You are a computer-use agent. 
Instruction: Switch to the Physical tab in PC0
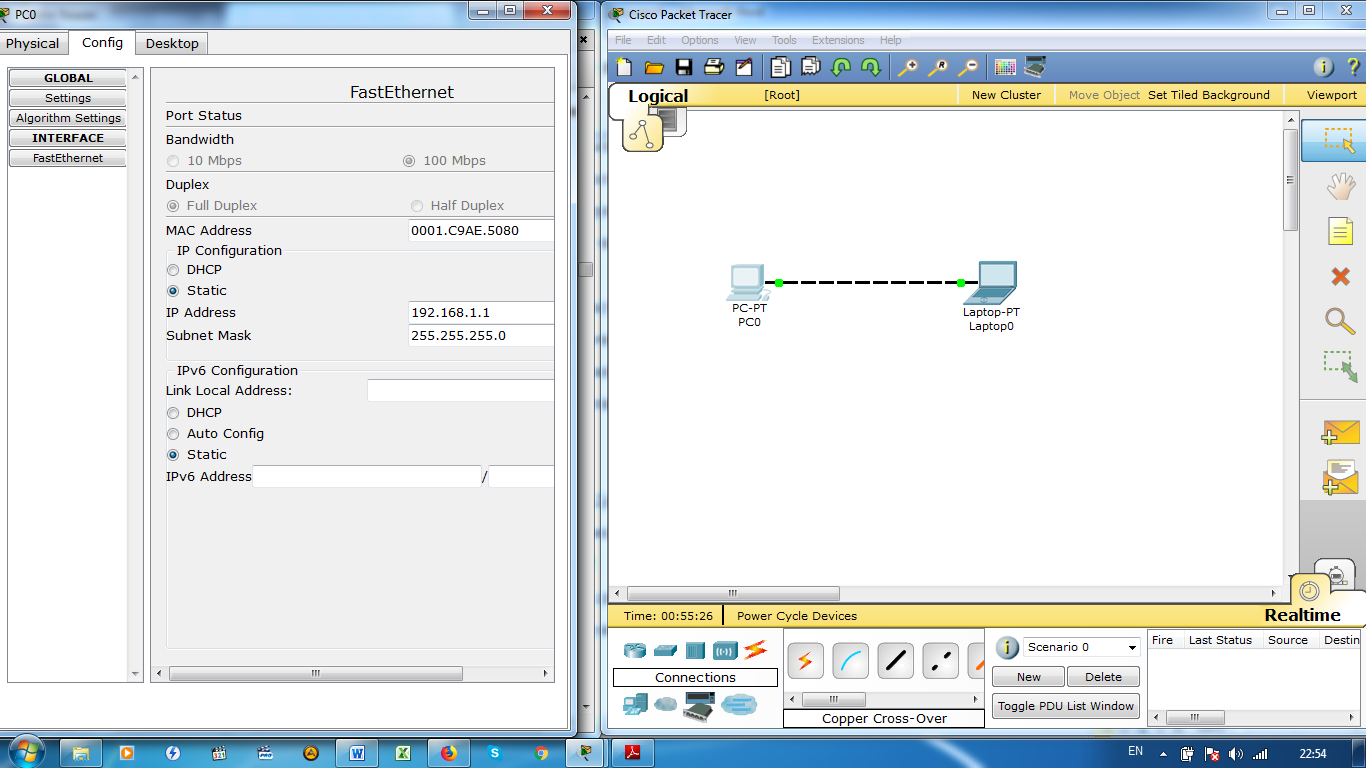point(33,43)
